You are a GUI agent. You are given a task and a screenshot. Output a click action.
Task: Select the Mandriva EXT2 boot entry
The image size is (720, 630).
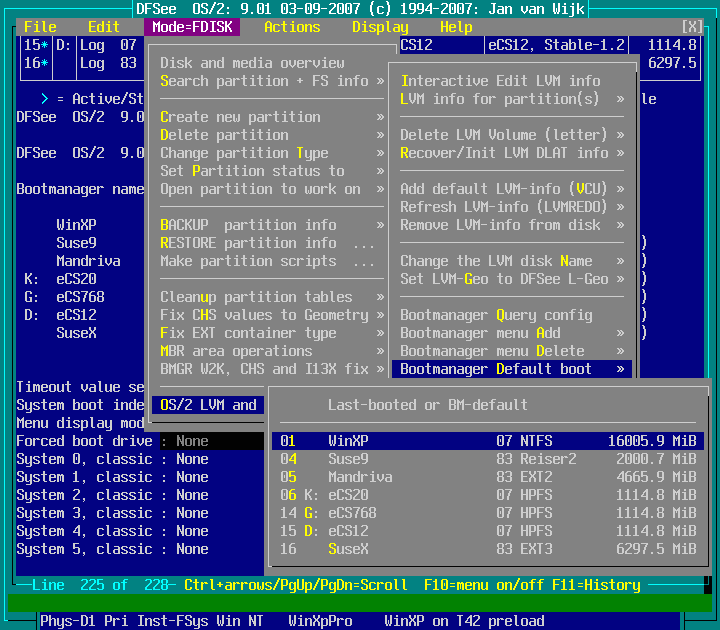point(487,477)
